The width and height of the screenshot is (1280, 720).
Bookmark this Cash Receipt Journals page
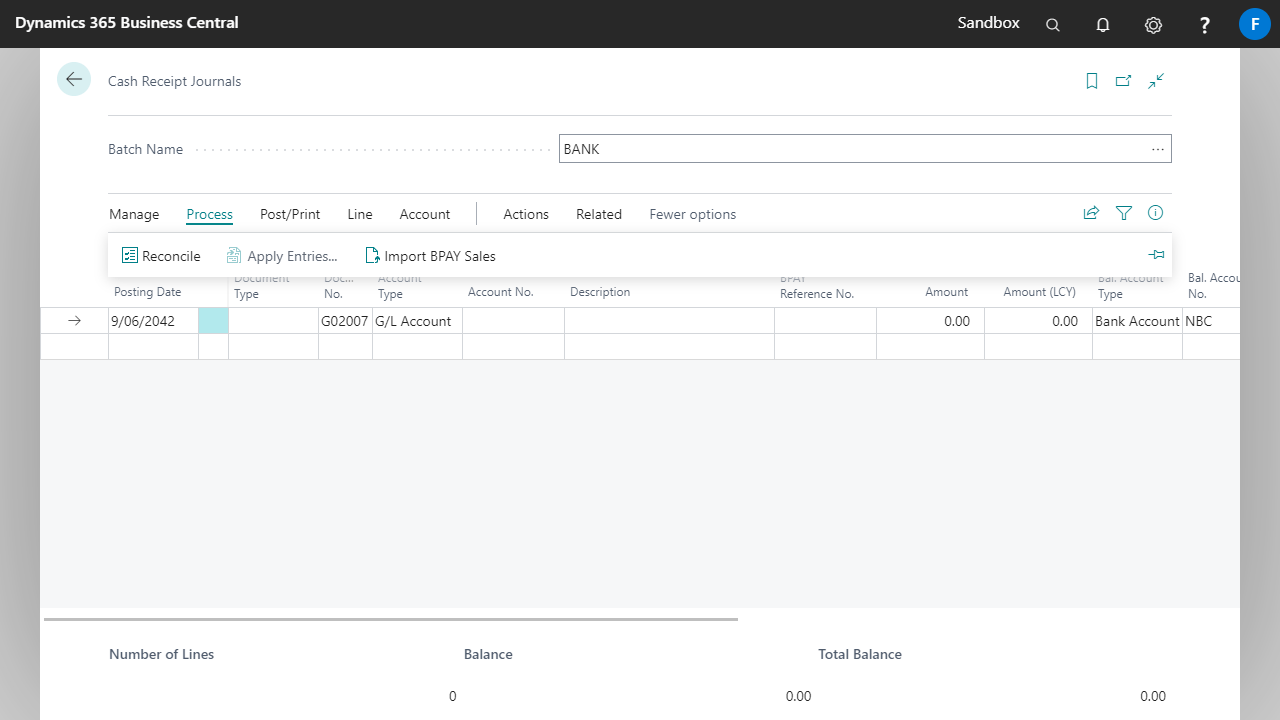click(x=1092, y=81)
